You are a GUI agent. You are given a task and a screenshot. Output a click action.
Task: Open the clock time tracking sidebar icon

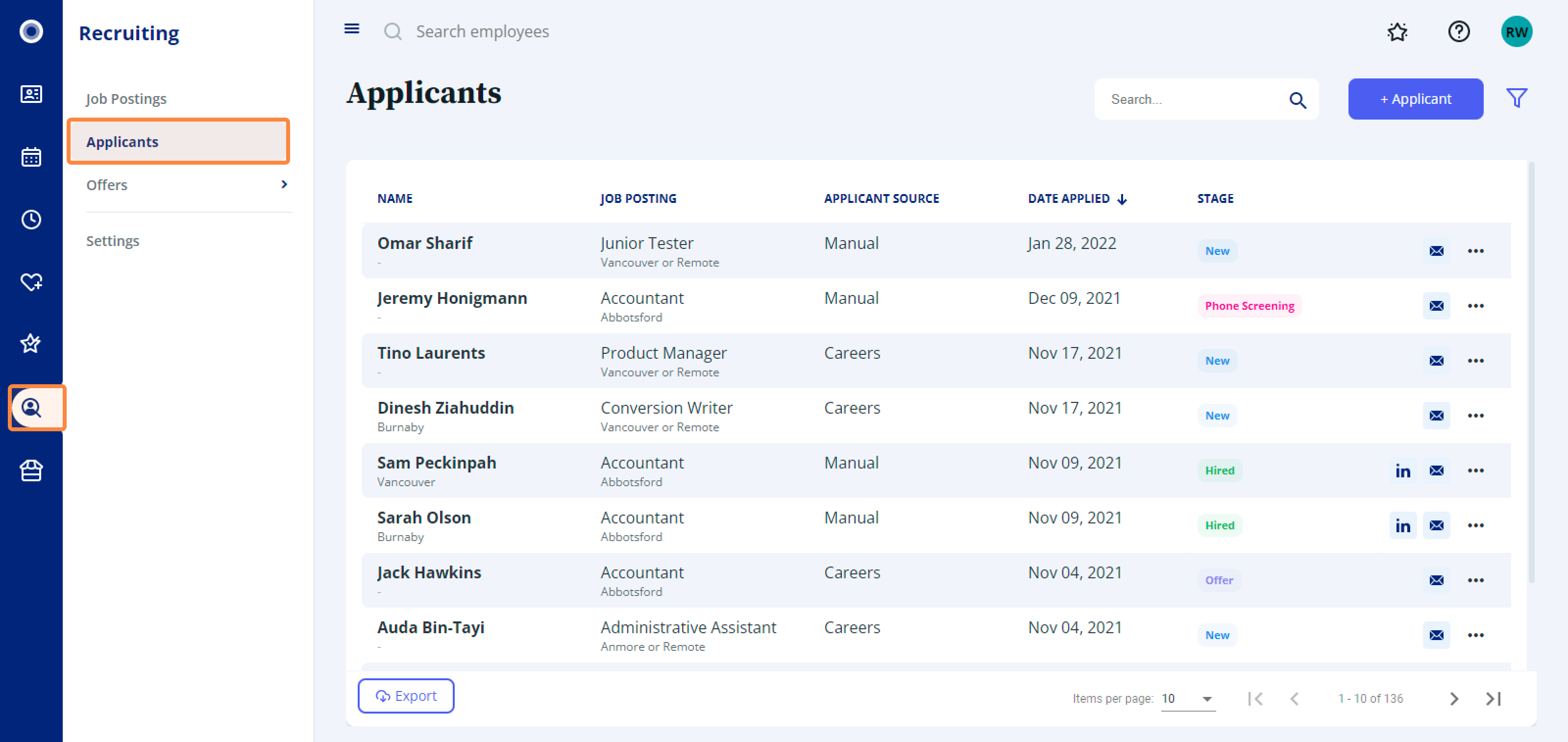[31, 219]
